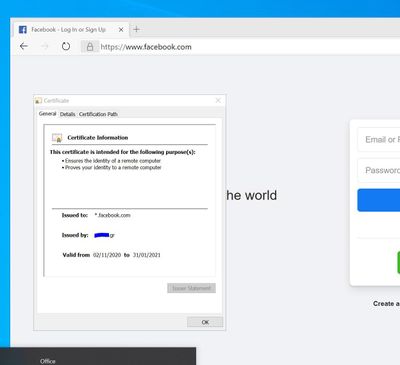This screenshot has width=400, height=365.
Task: Click the Certificate dialog title icon
Action: [39, 100]
